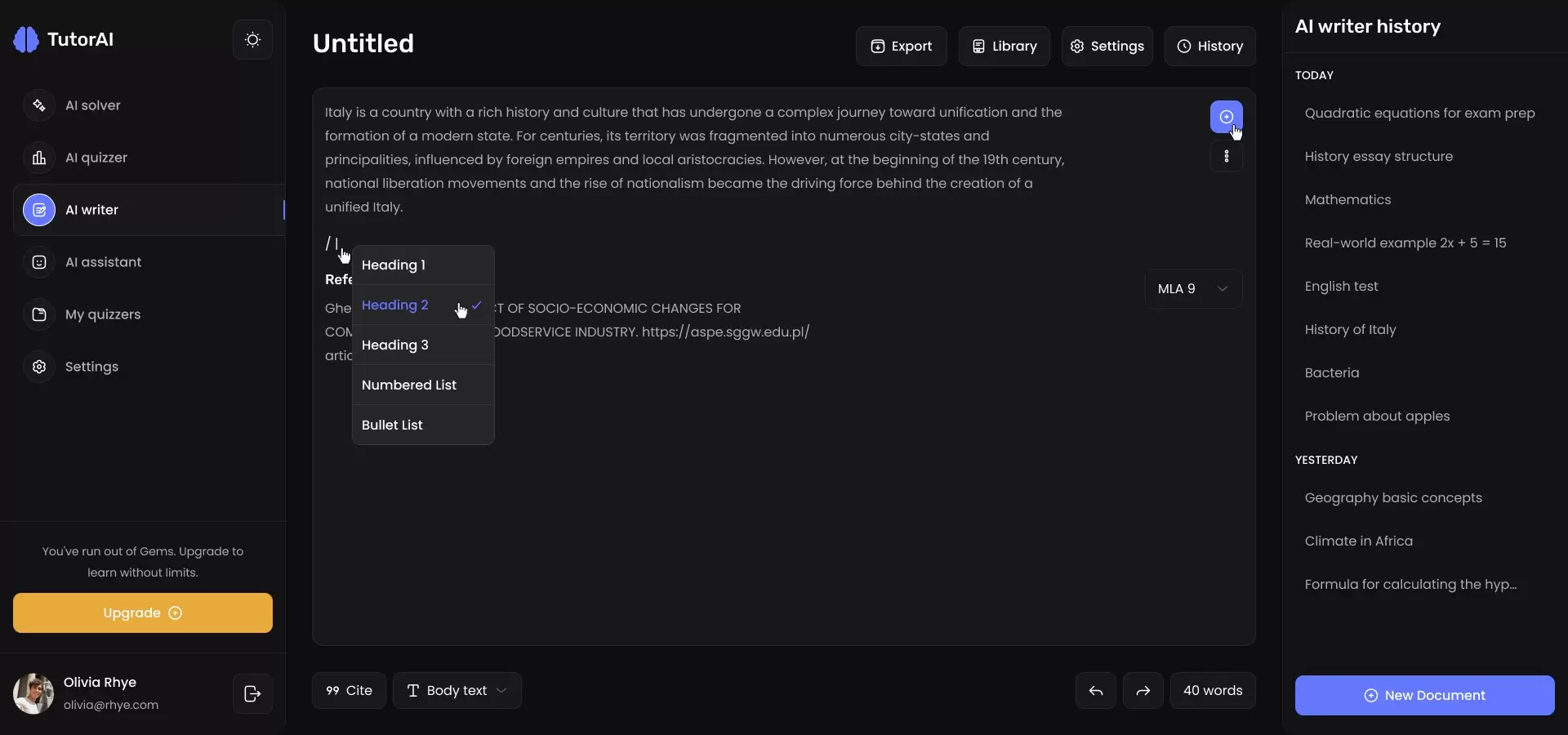Go to the AI assistant section
The height and width of the screenshot is (735, 1568).
tap(103, 262)
